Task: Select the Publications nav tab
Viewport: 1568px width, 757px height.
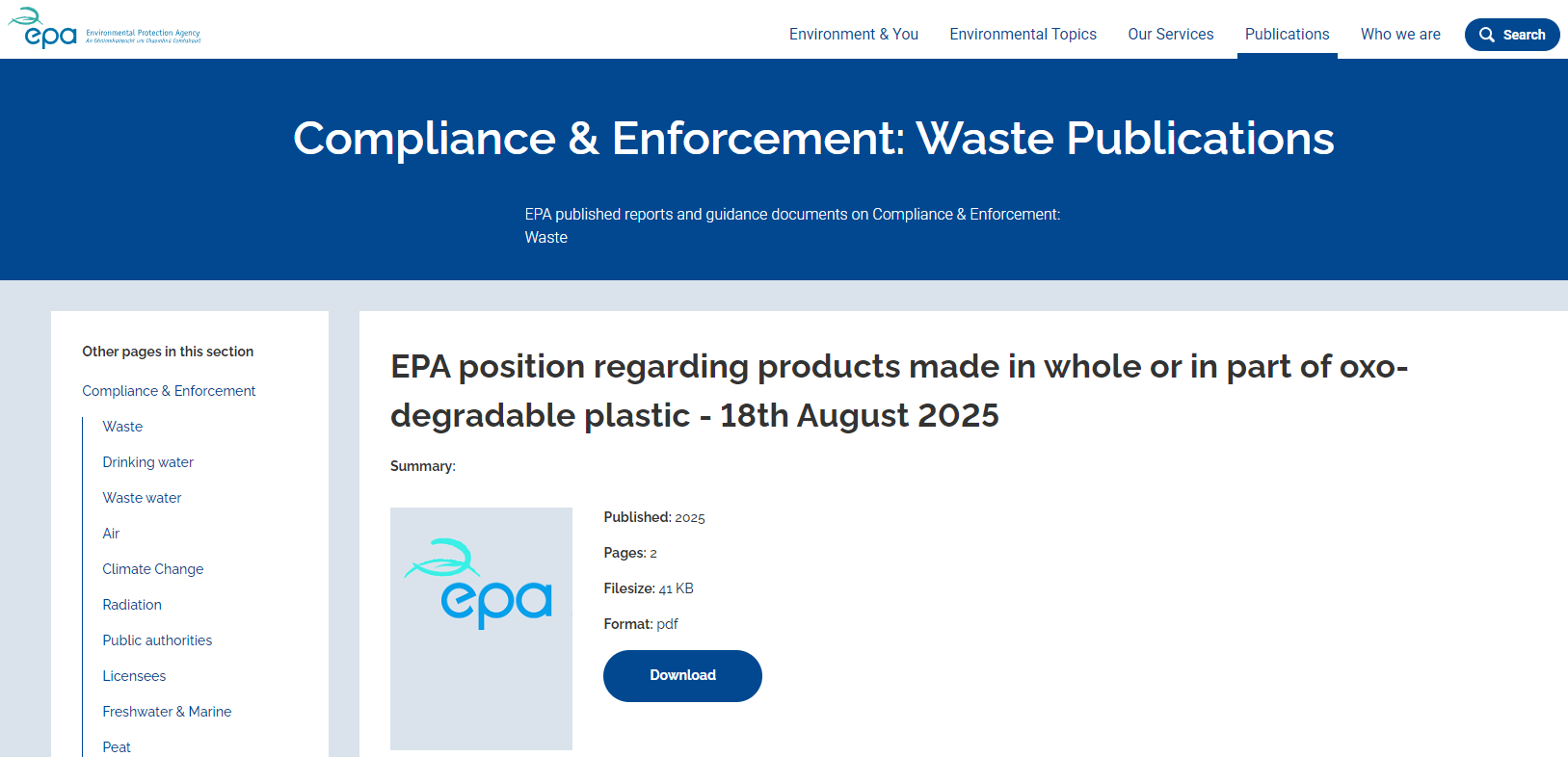Action: tap(1287, 35)
